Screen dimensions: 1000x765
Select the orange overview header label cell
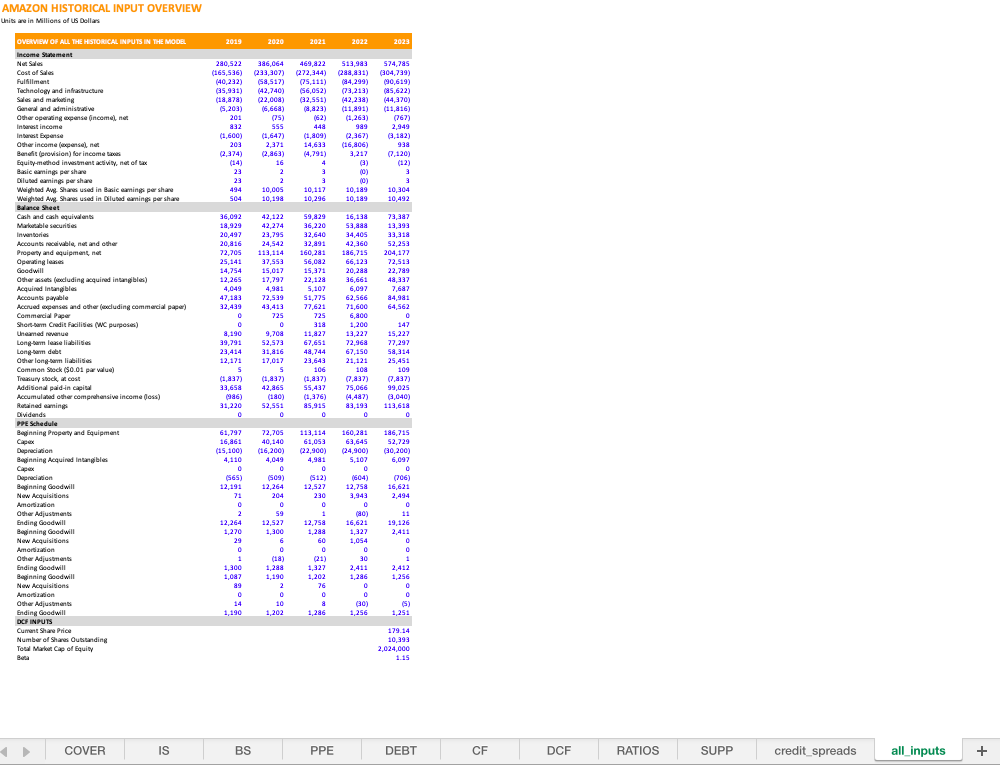click(101, 41)
